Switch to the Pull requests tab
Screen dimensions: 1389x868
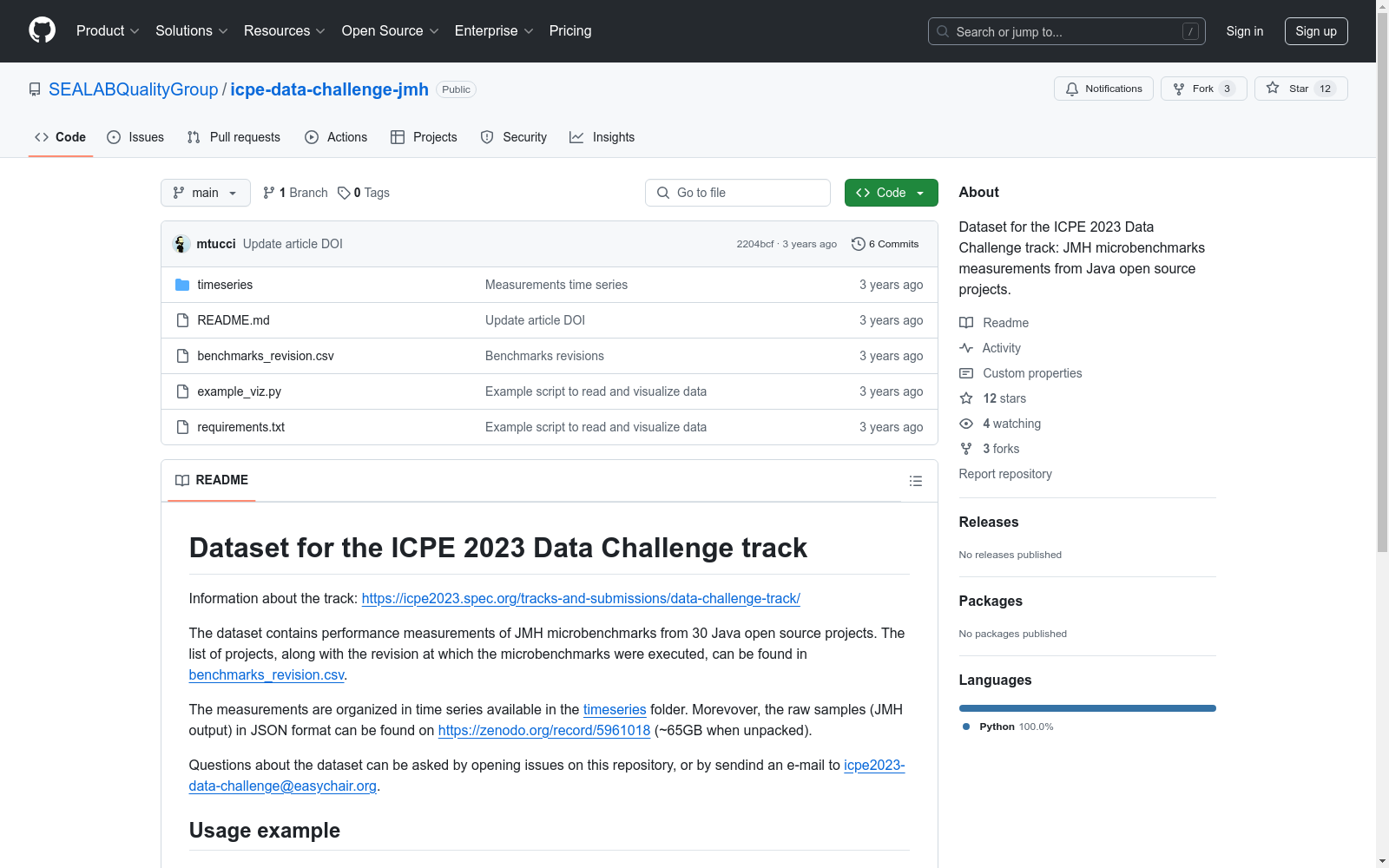tap(234, 137)
